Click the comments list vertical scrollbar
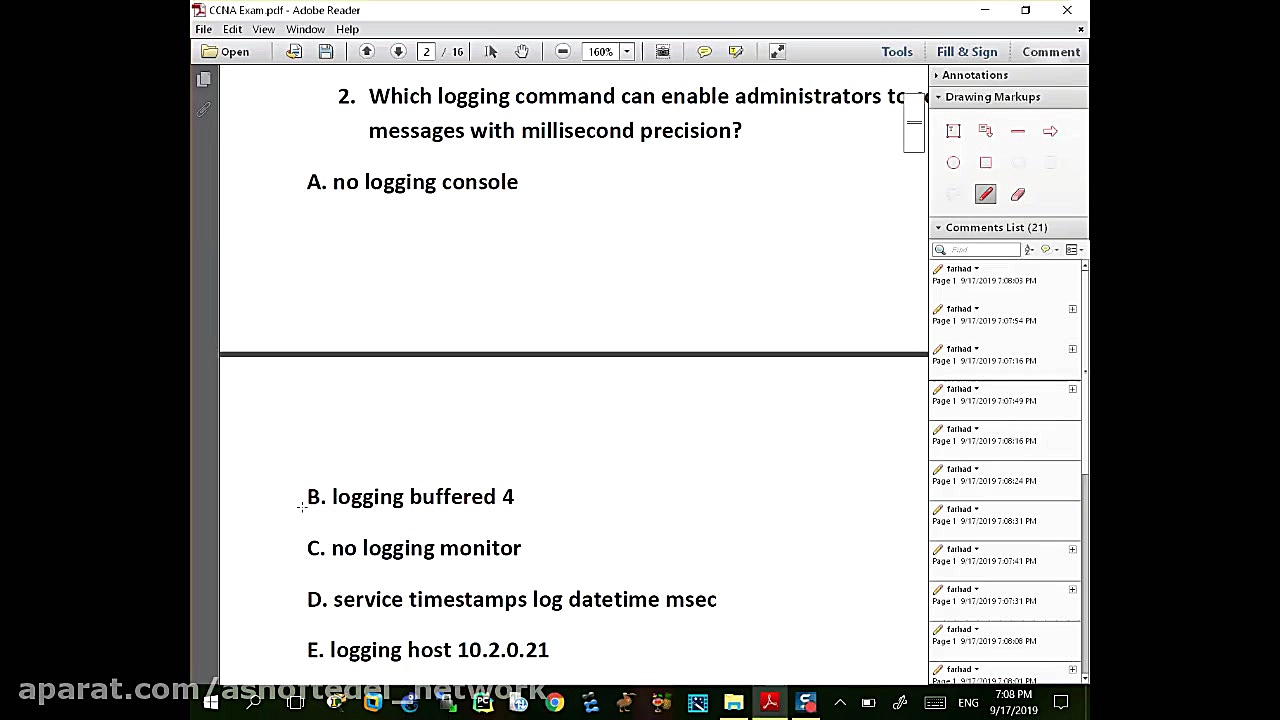The width and height of the screenshot is (1280, 720). point(1085,470)
